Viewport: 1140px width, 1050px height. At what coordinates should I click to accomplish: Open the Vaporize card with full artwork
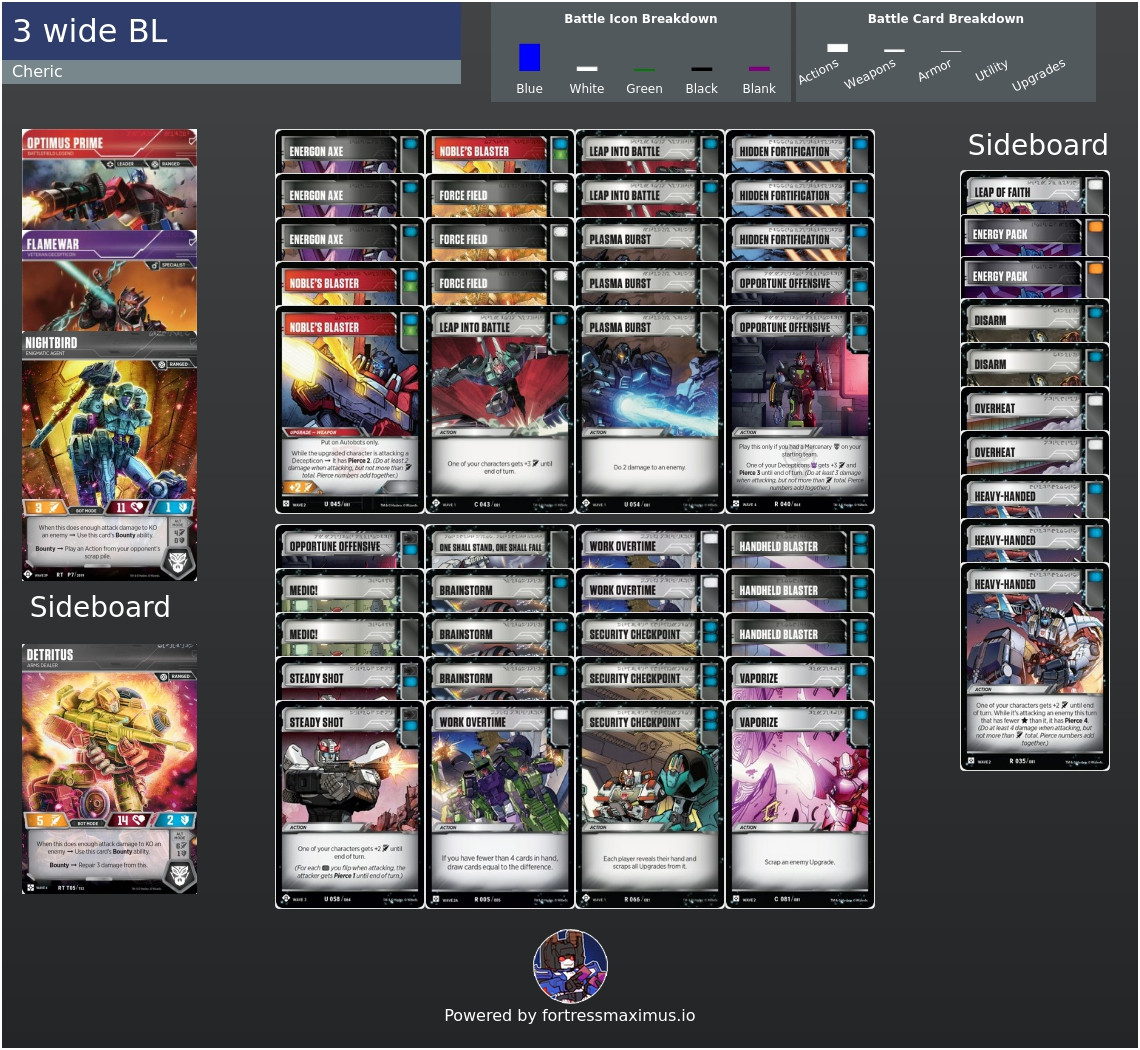pos(800,804)
